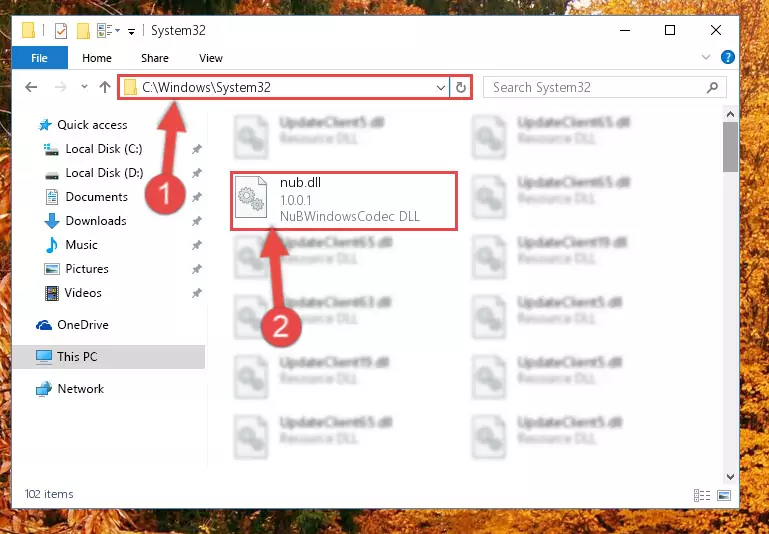Click the pin icon next to Pictures
This screenshot has width=769, height=534.
click(x=197, y=269)
